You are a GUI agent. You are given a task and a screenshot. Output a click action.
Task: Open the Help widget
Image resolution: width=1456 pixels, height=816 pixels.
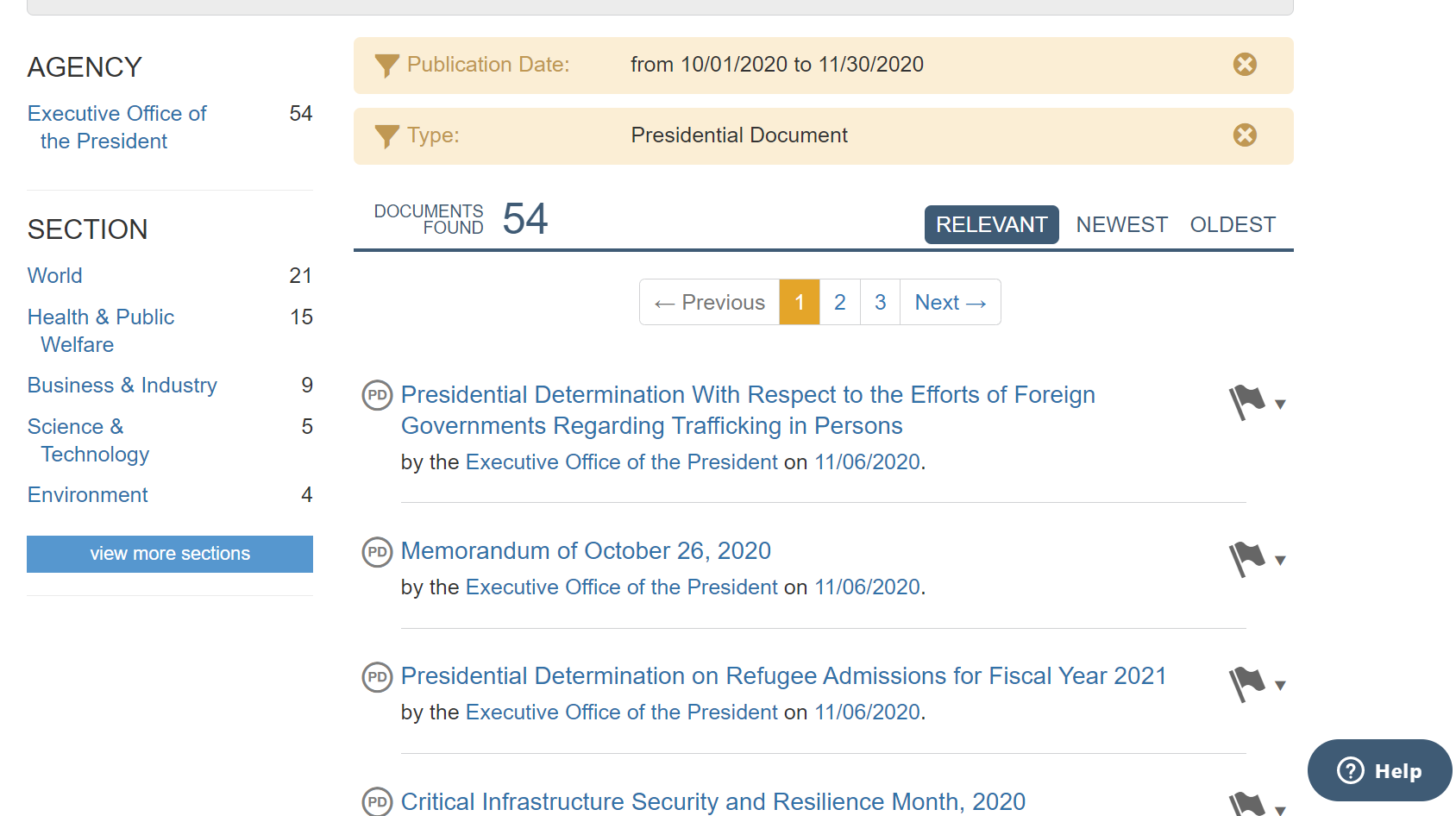[1379, 770]
